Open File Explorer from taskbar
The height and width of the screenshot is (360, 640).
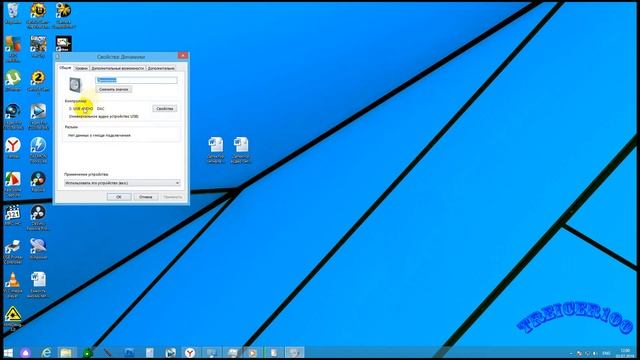pos(66,353)
